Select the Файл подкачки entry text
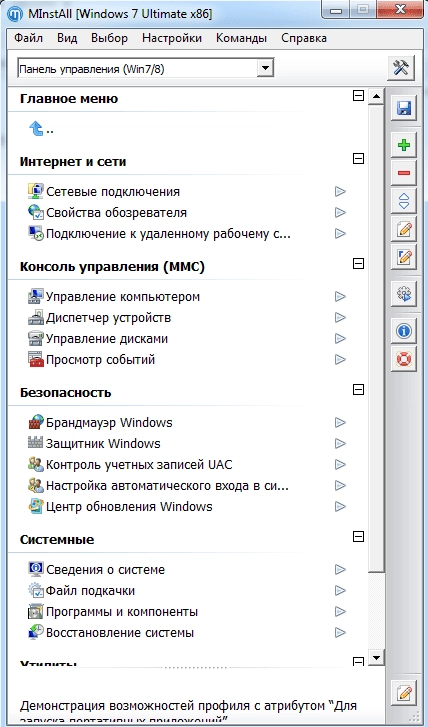Screen dimensions: 428x727 (90, 591)
